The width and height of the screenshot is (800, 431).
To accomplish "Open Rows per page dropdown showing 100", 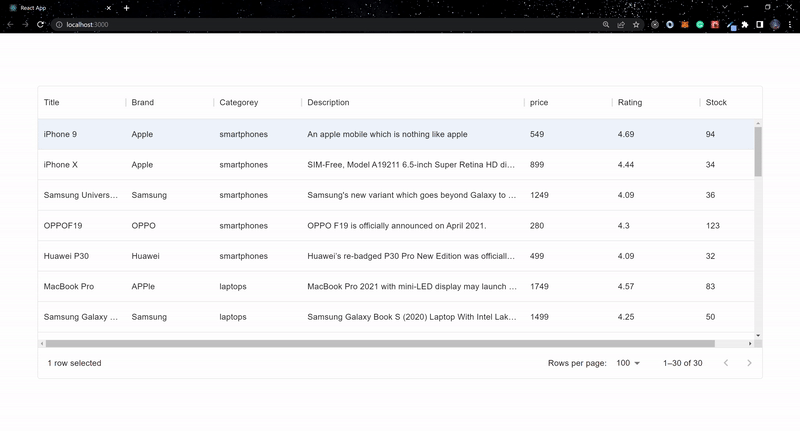I will (x=628, y=363).
